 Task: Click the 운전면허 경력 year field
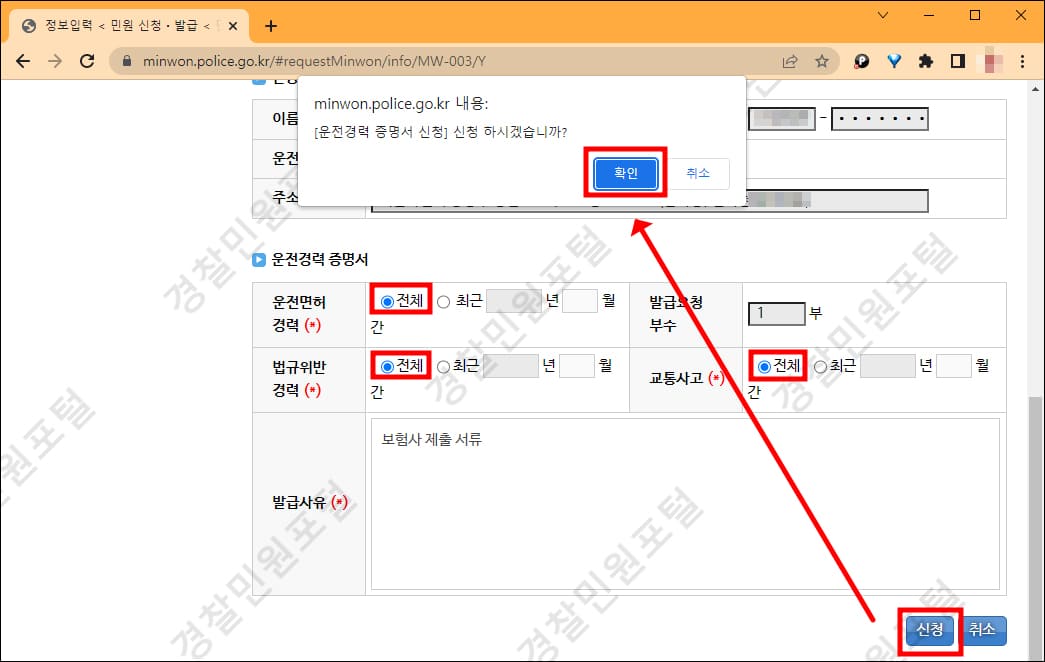tap(513, 301)
